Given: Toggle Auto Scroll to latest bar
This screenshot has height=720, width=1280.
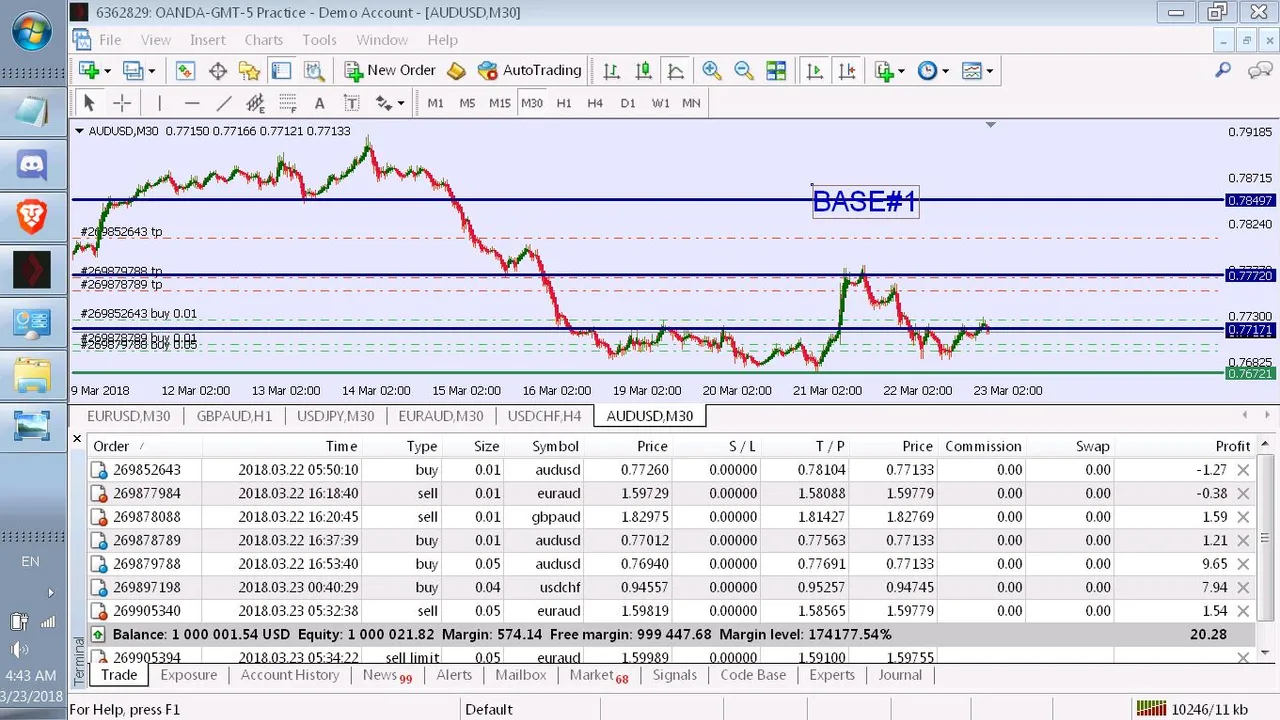Looking at the screenshot, I should 815,70.
